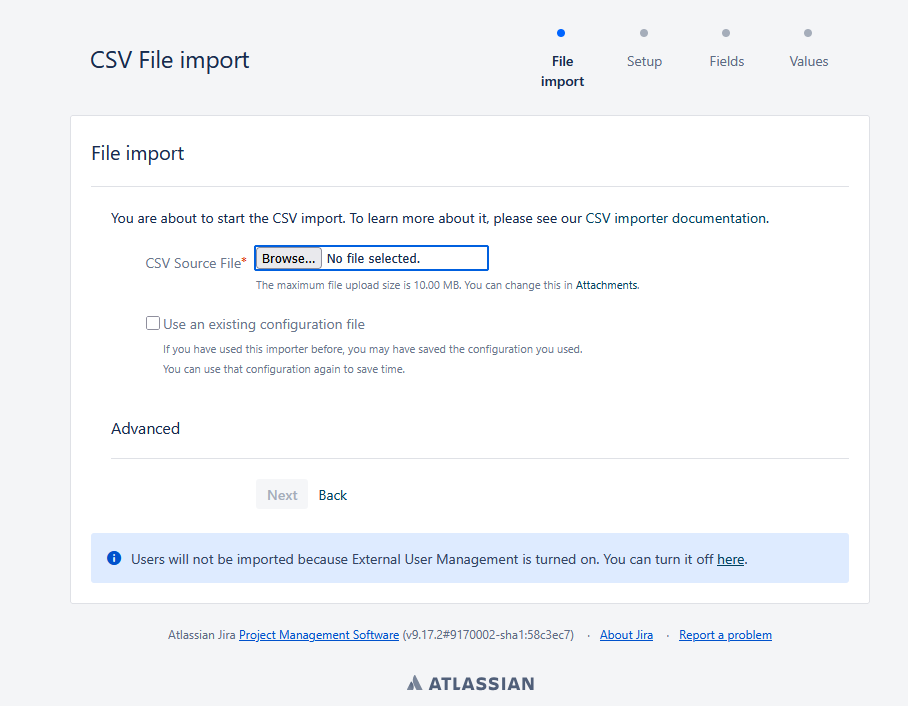This screenshot has height=706, width=908.
Task: Open the Report a problem link
Action: (x=725, y=635)
